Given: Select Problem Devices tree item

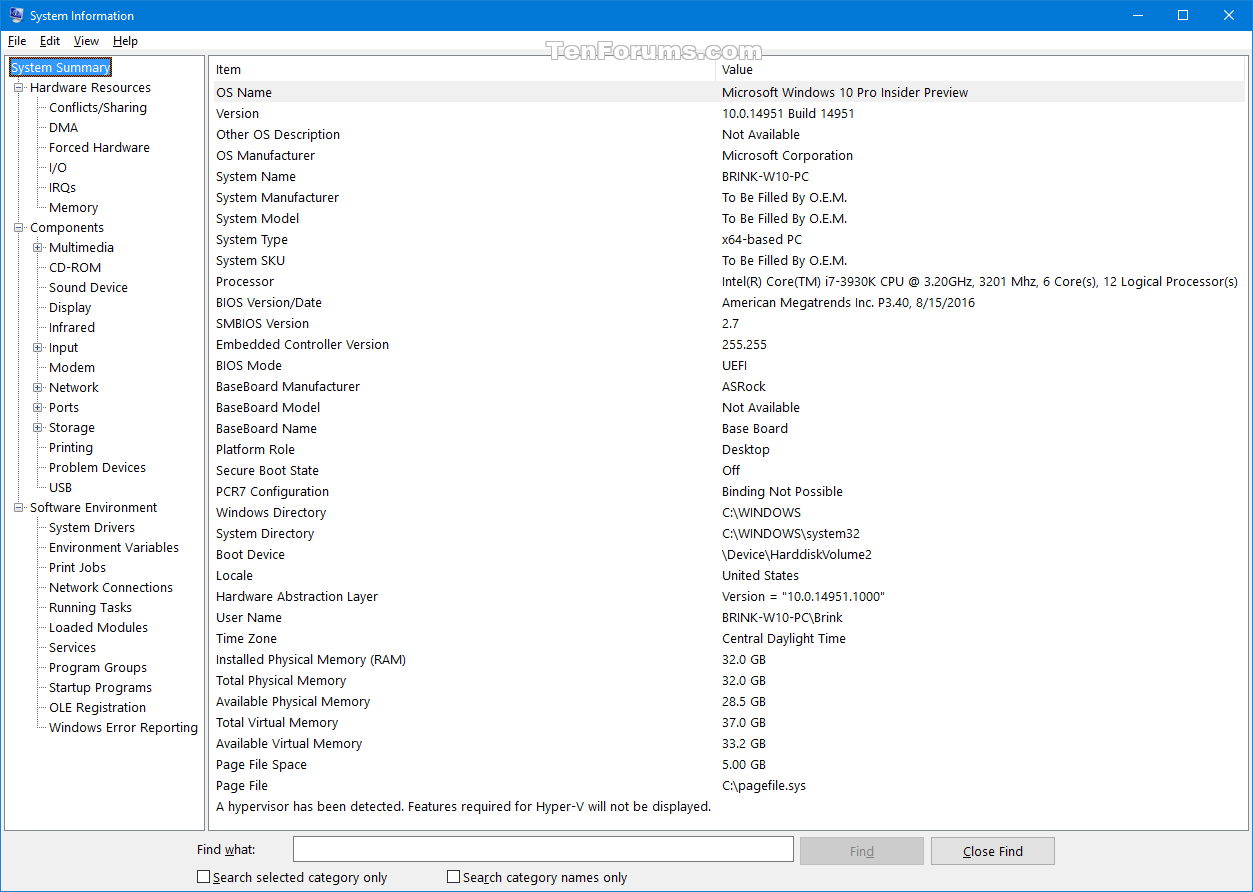Looking at the screenshot, I should [97, 467].
